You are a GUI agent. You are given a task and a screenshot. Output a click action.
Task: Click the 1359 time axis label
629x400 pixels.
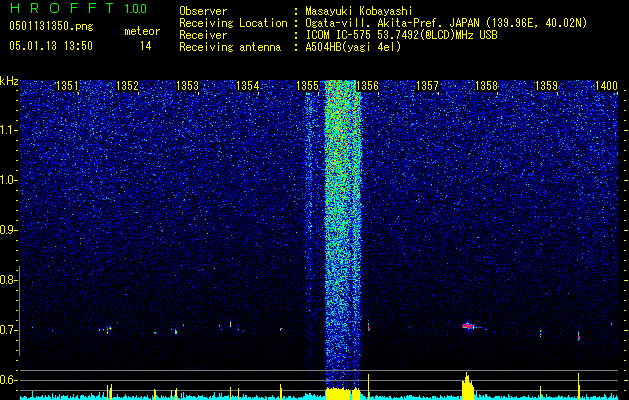[x=546, y=85]
